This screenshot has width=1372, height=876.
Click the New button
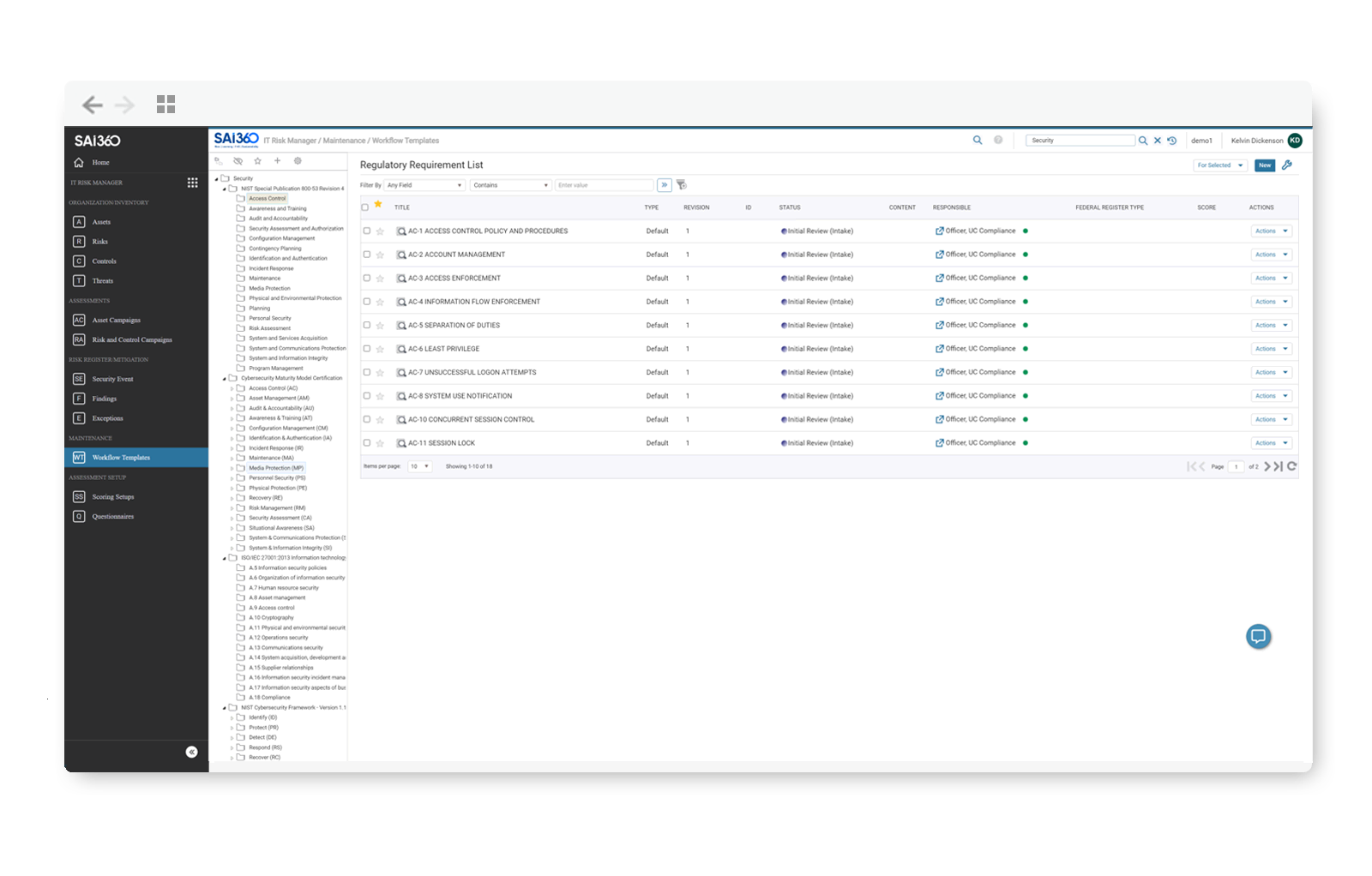coord(1264,165)
